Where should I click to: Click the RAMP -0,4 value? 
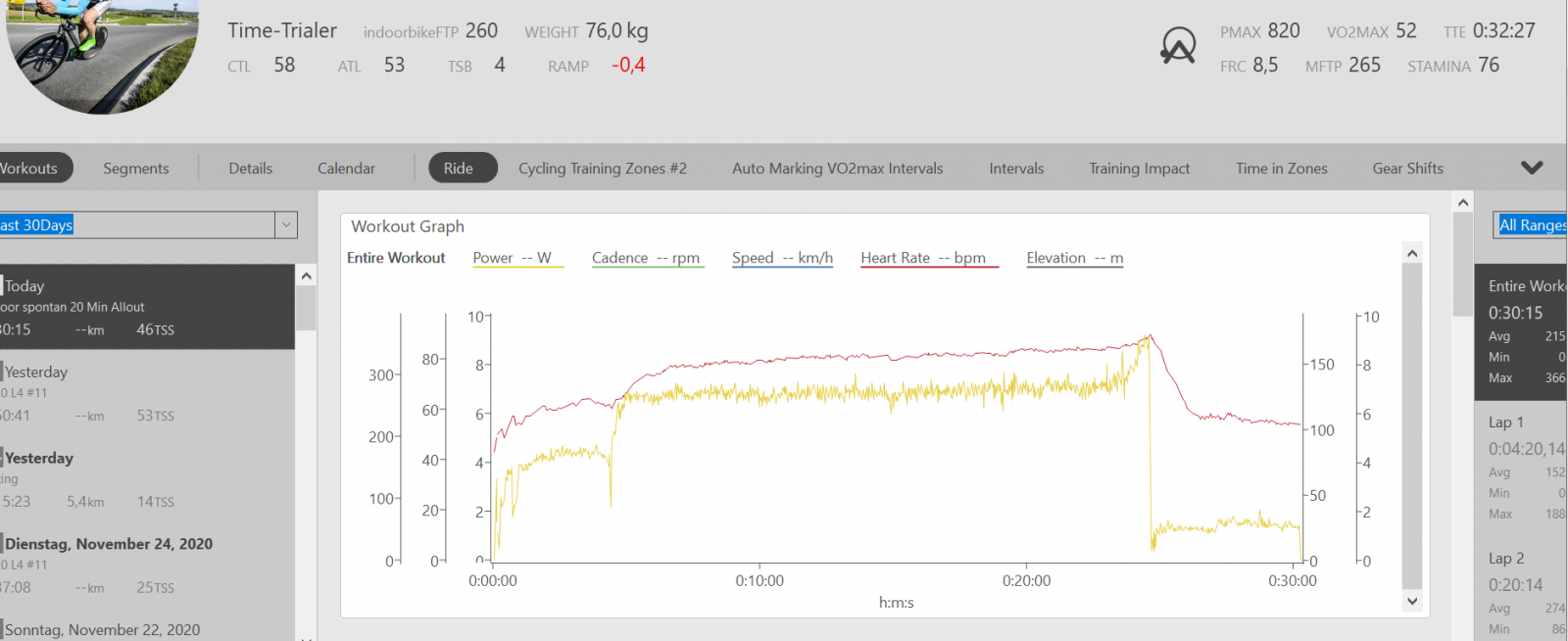628,65
